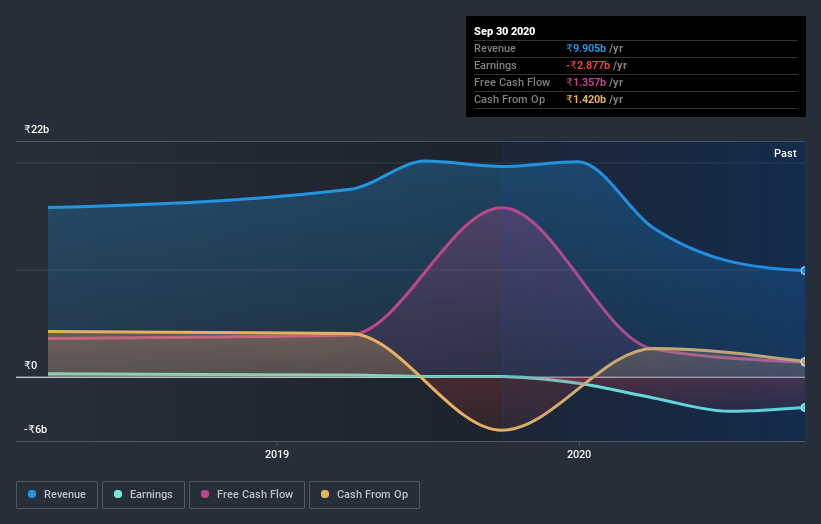The width and height of the screenshot is (821, 524).
Task: Click the Earnings row label in tooltip
Action: point(495,65)
